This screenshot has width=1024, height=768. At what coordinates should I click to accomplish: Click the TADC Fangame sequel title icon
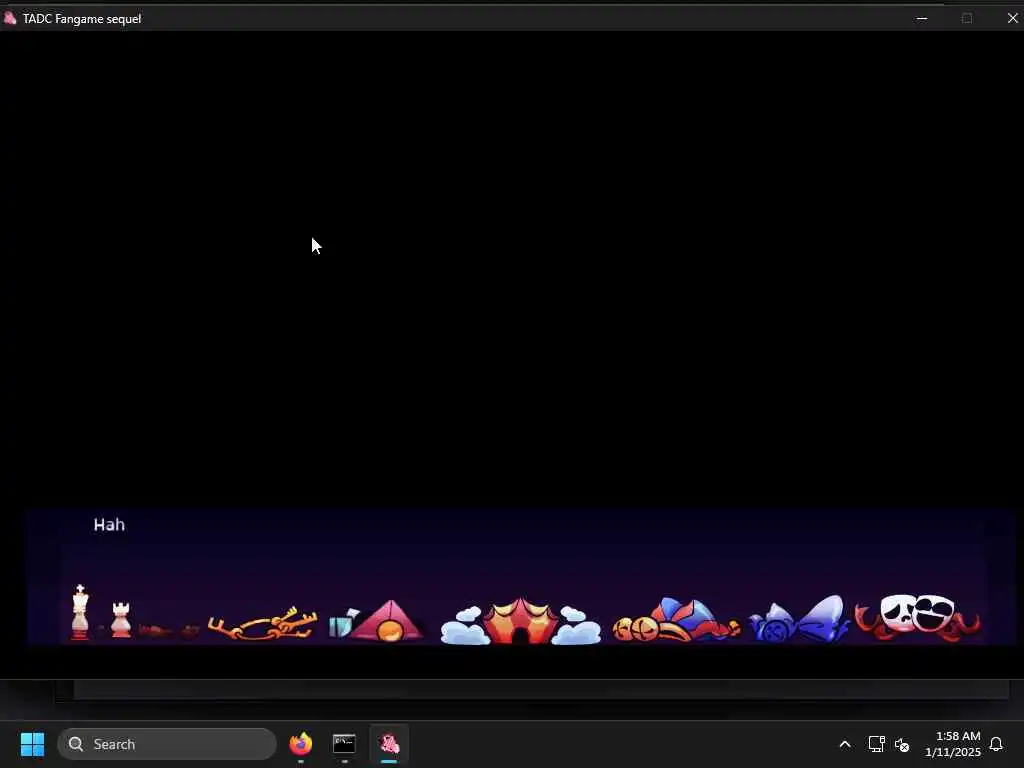pos(10,18)
